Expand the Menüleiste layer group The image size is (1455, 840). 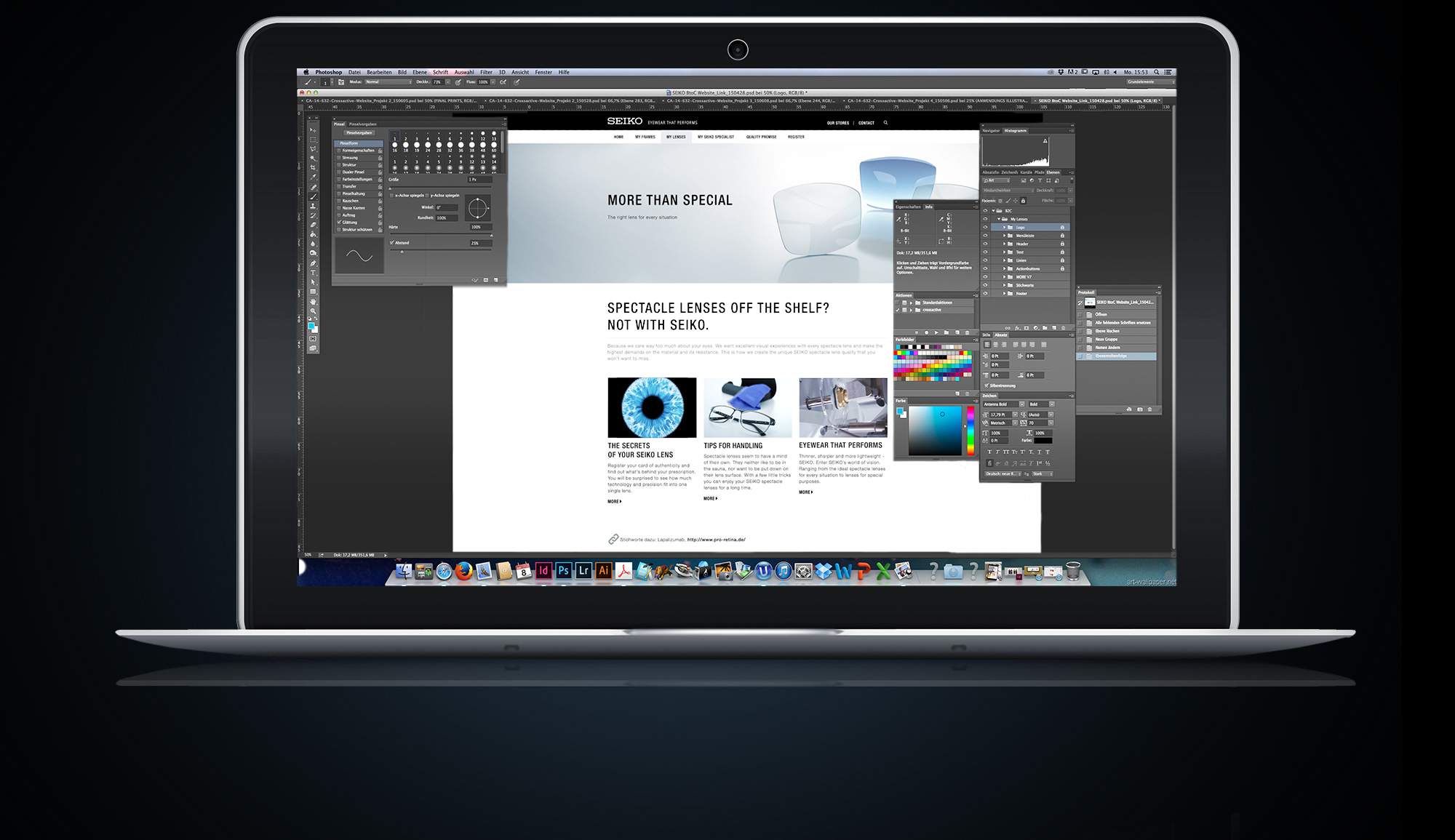coord(1005,236)
